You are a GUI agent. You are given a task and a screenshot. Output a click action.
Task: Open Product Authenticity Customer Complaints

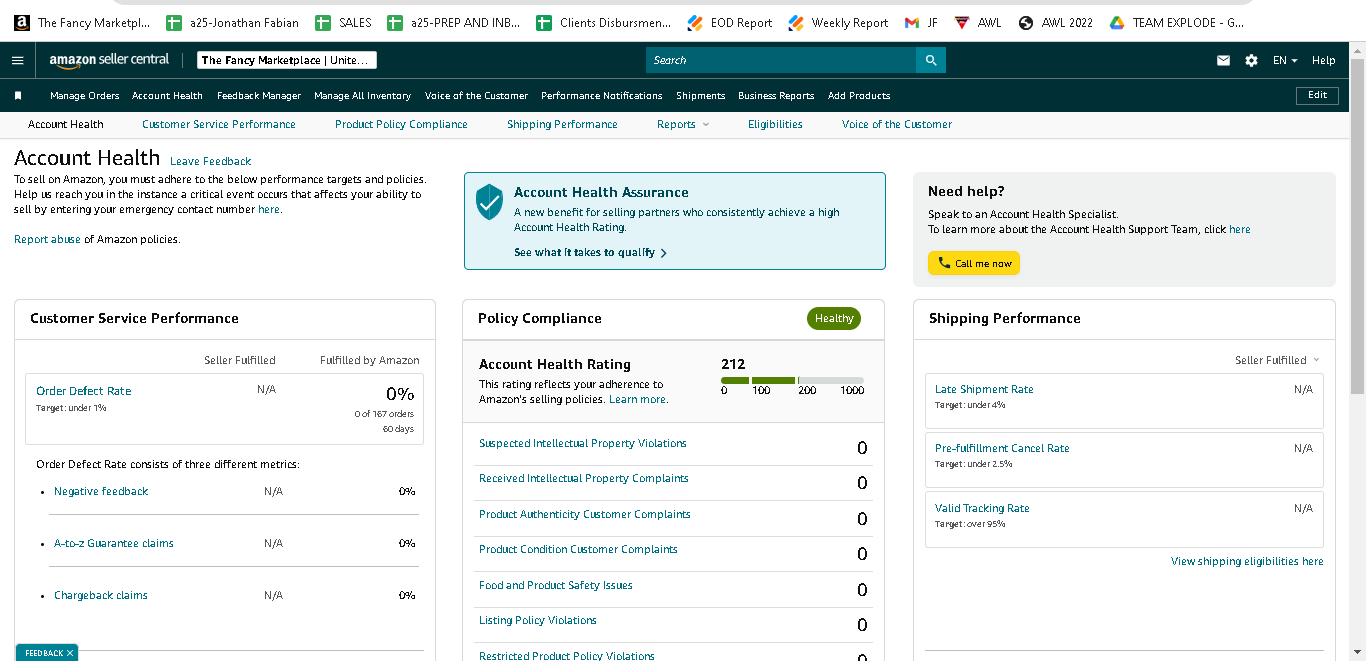pyautogui.click(x=585, y=514)
